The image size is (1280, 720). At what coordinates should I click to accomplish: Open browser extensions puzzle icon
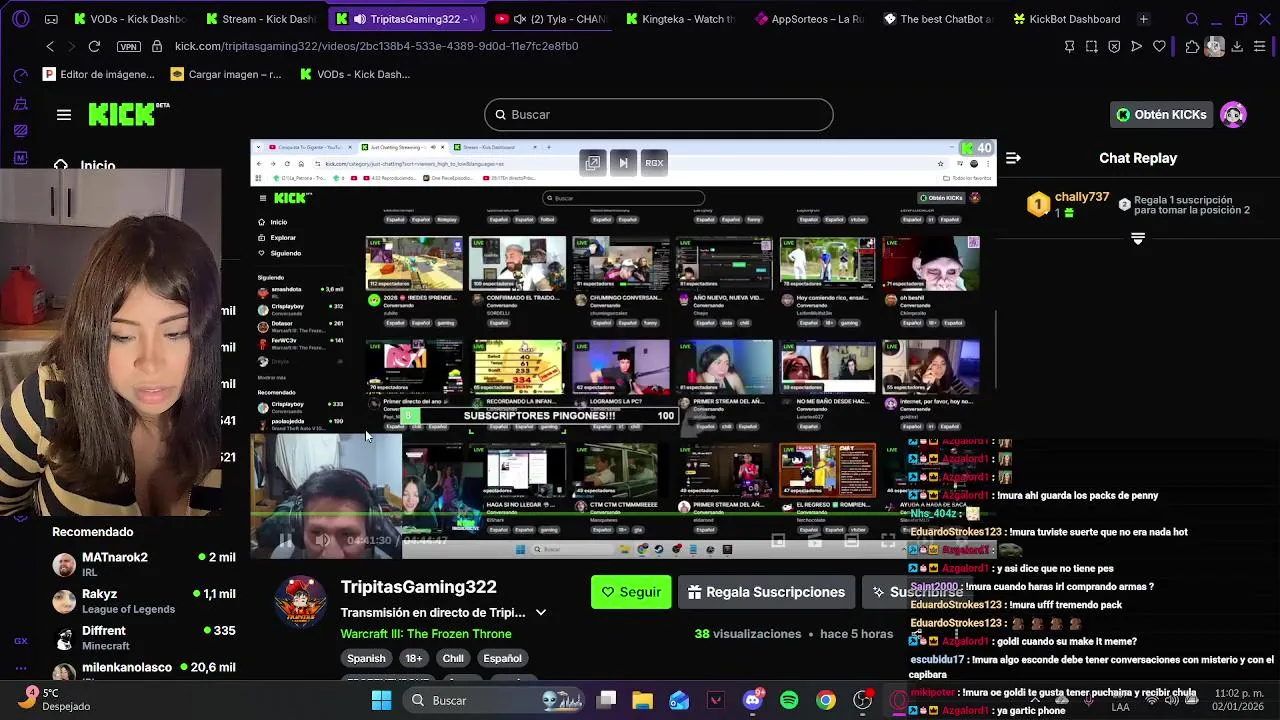(x=1192, y=46)
